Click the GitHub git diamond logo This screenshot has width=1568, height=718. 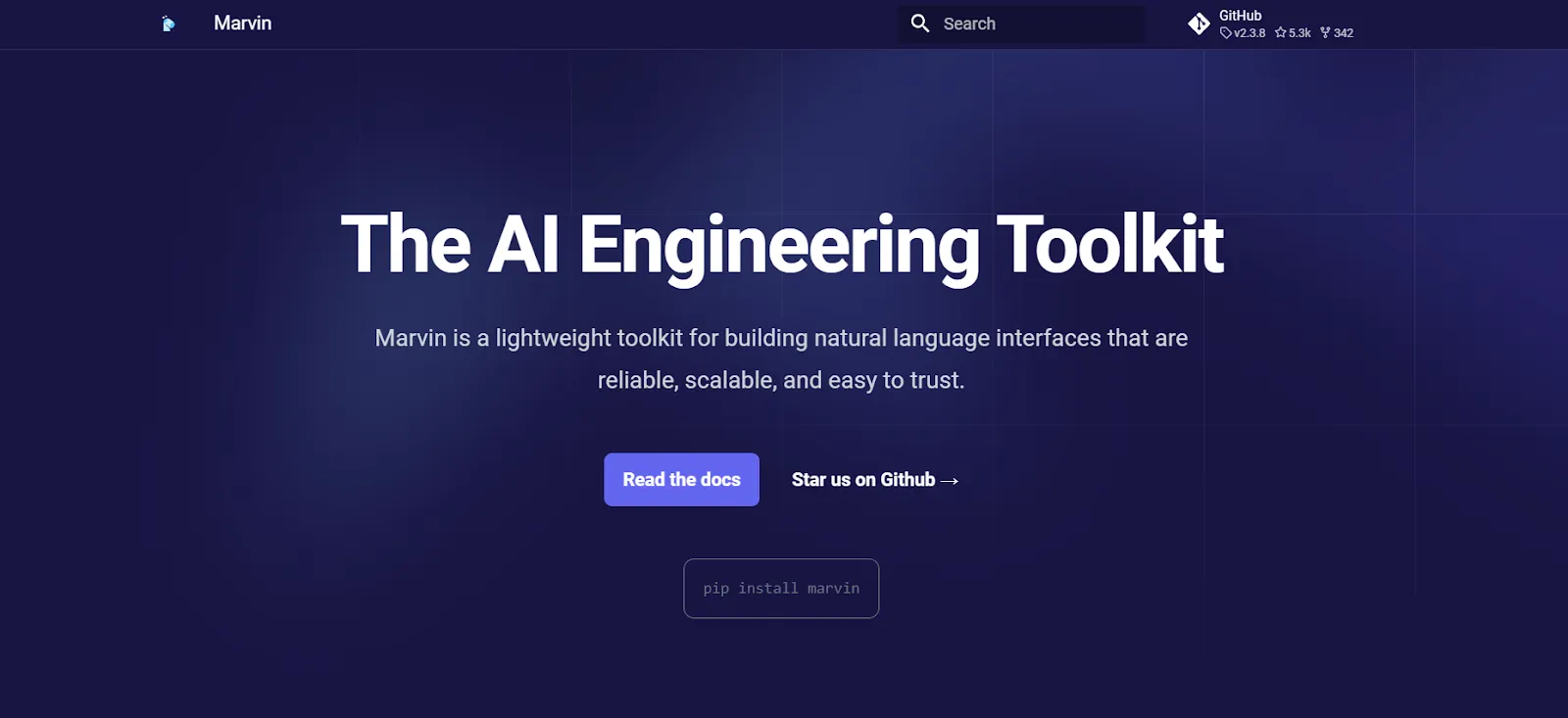[1199, 24]
